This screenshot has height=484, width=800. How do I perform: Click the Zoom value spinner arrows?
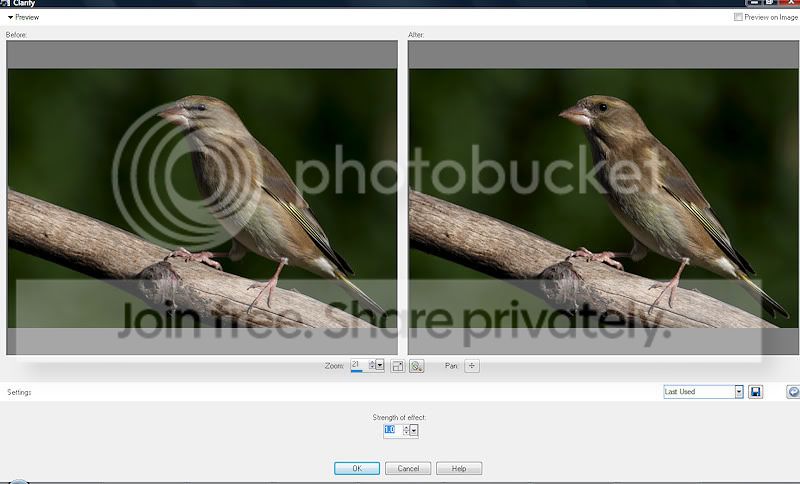[372, 365]
